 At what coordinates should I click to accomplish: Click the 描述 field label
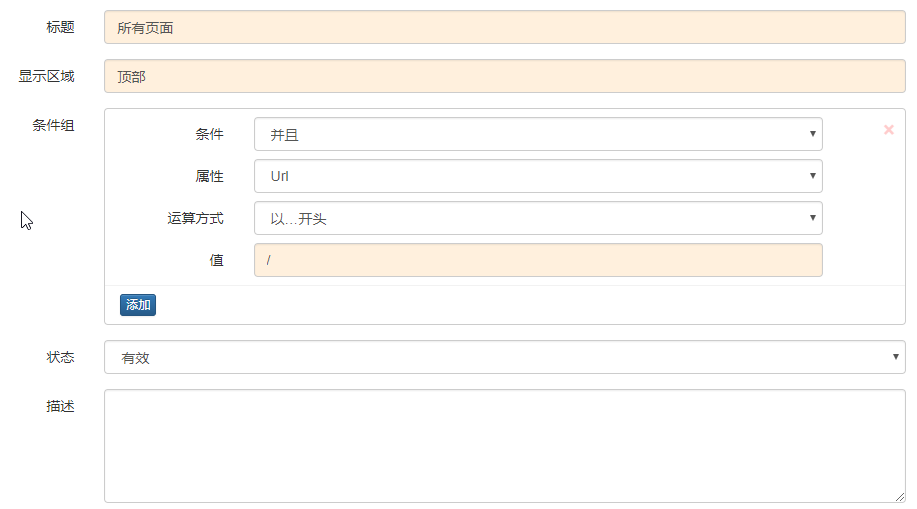(x=60, y=406)
